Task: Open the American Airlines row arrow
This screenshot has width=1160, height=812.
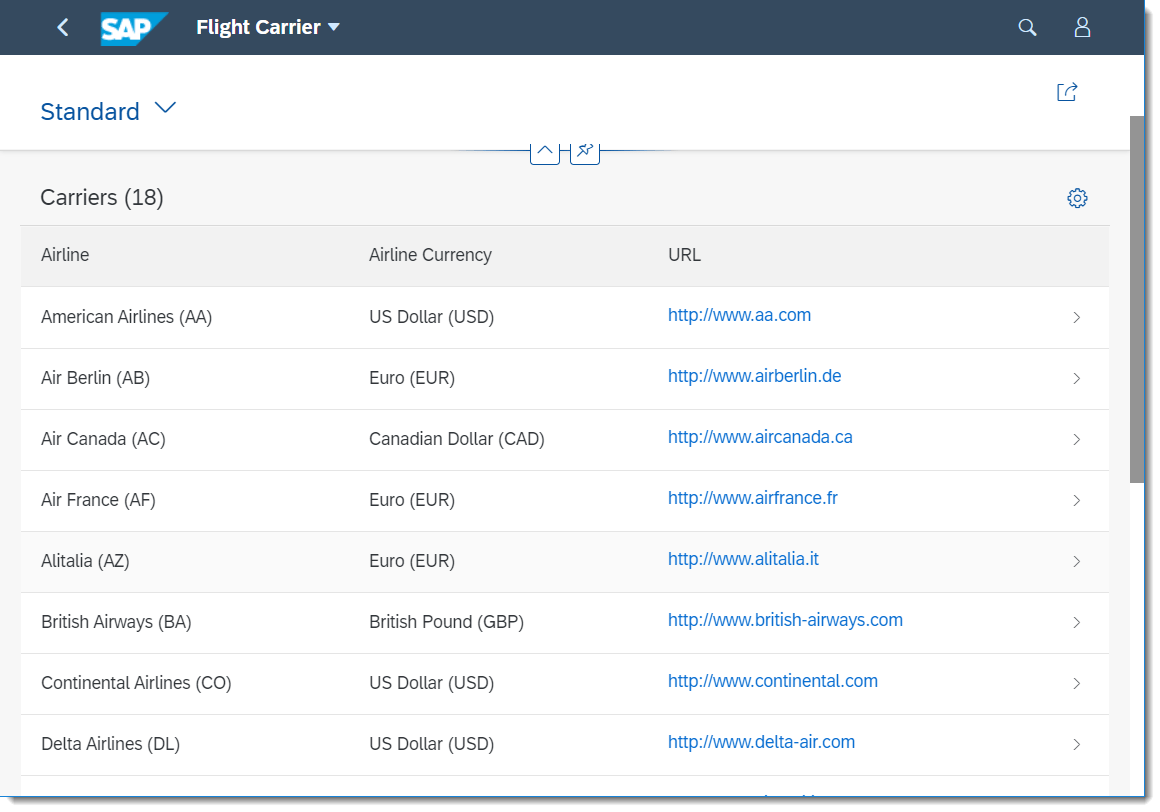Action: point(1076,318)
